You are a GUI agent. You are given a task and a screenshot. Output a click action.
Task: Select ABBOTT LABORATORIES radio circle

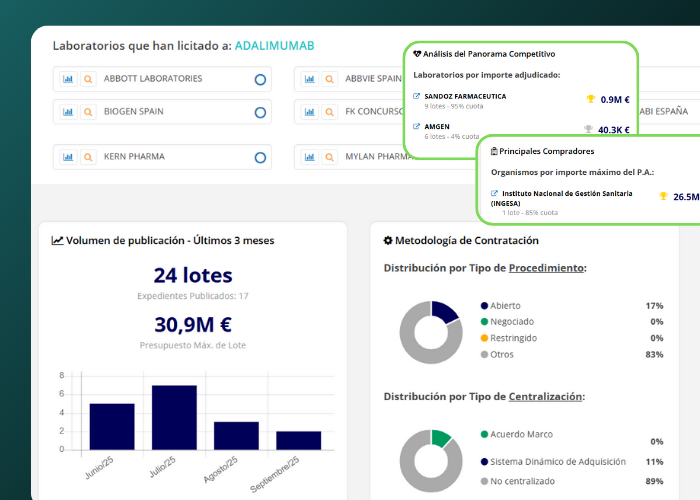(x=260, y=79)
